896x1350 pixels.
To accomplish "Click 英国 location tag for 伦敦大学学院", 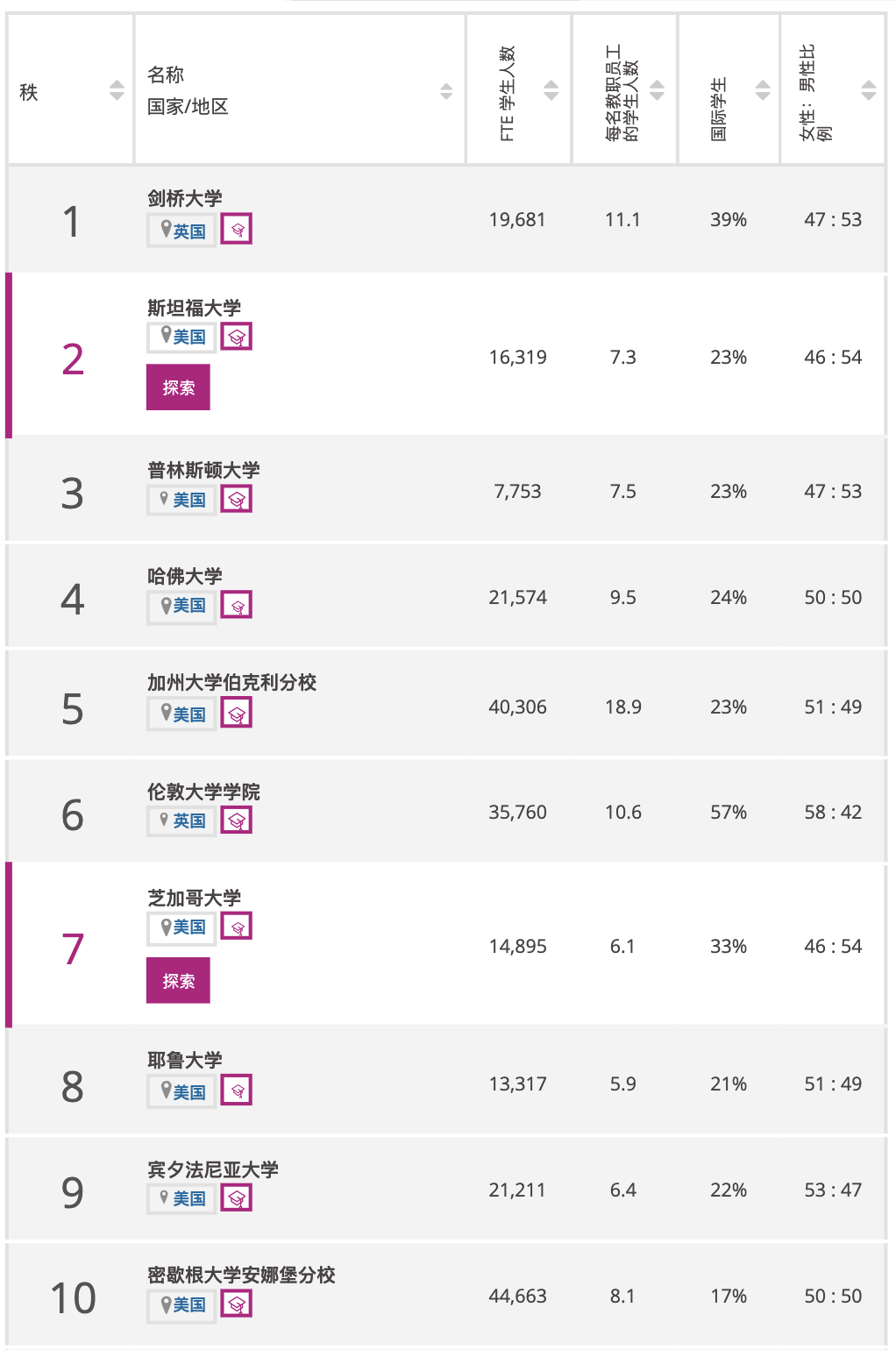I will [181, 821].
